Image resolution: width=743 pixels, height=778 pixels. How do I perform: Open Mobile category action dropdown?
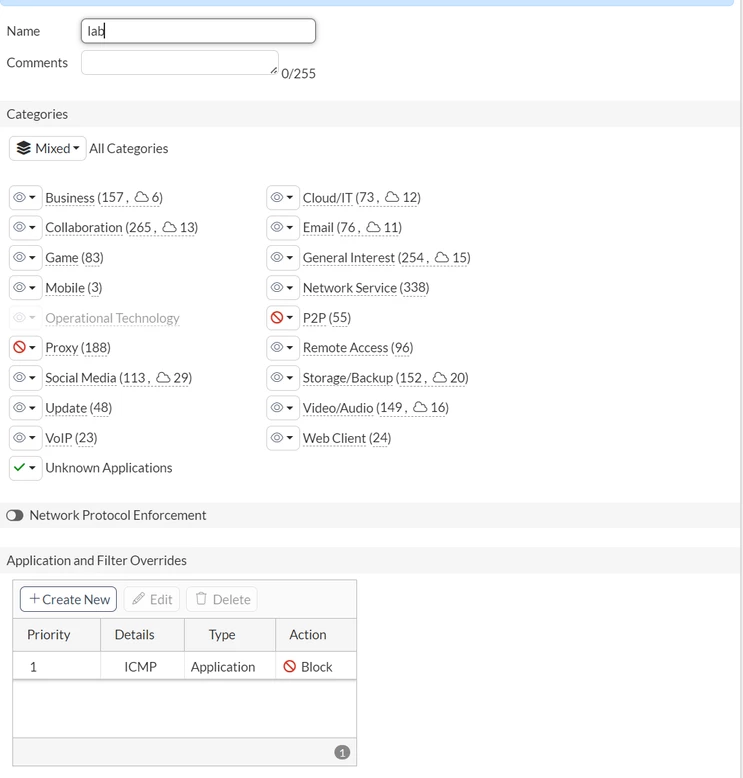pyautogui.click(x=25, y=287)
